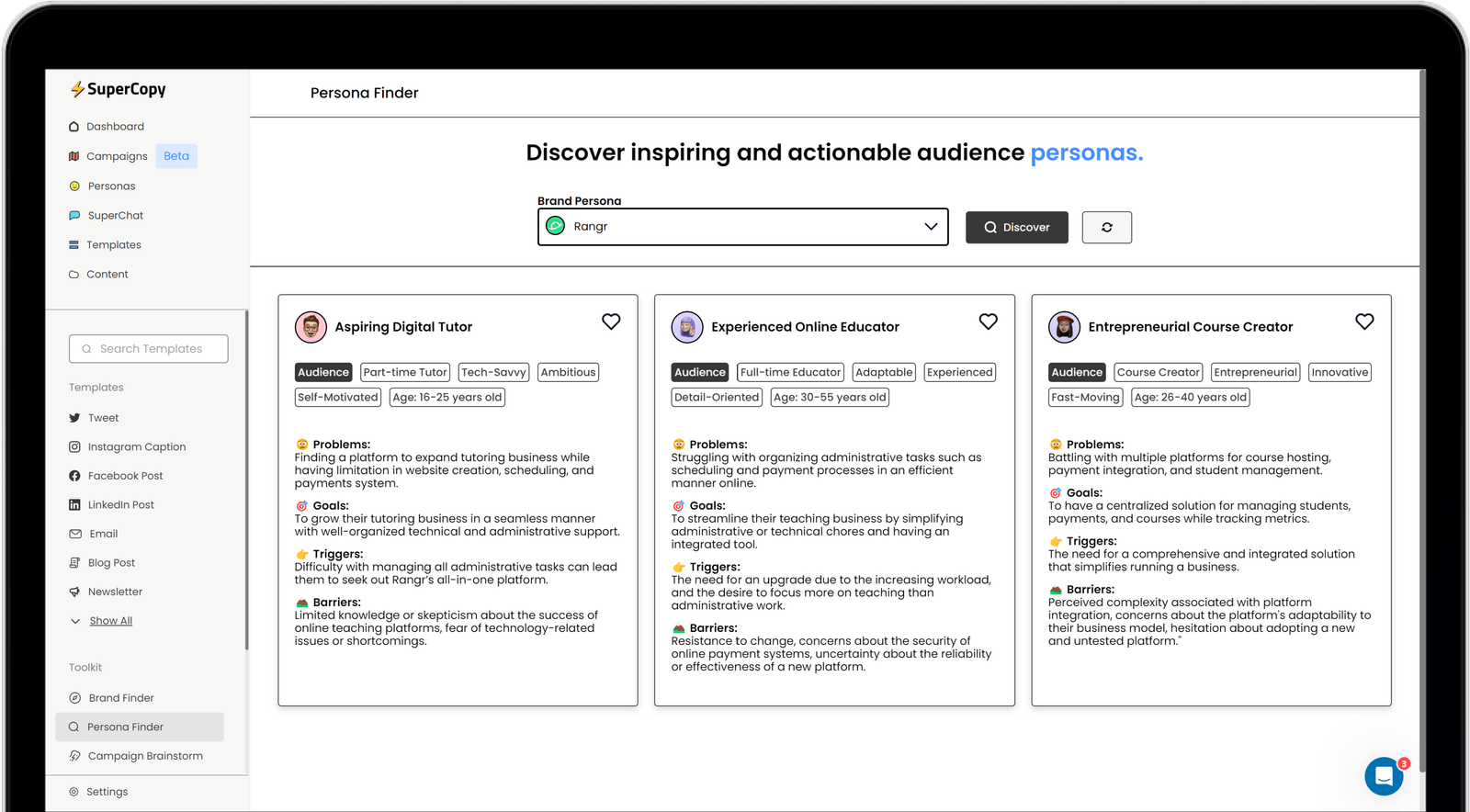Click the Instagram Caption icon
The width and height of the screenshot is (1470, 812).
coord(74,447)
